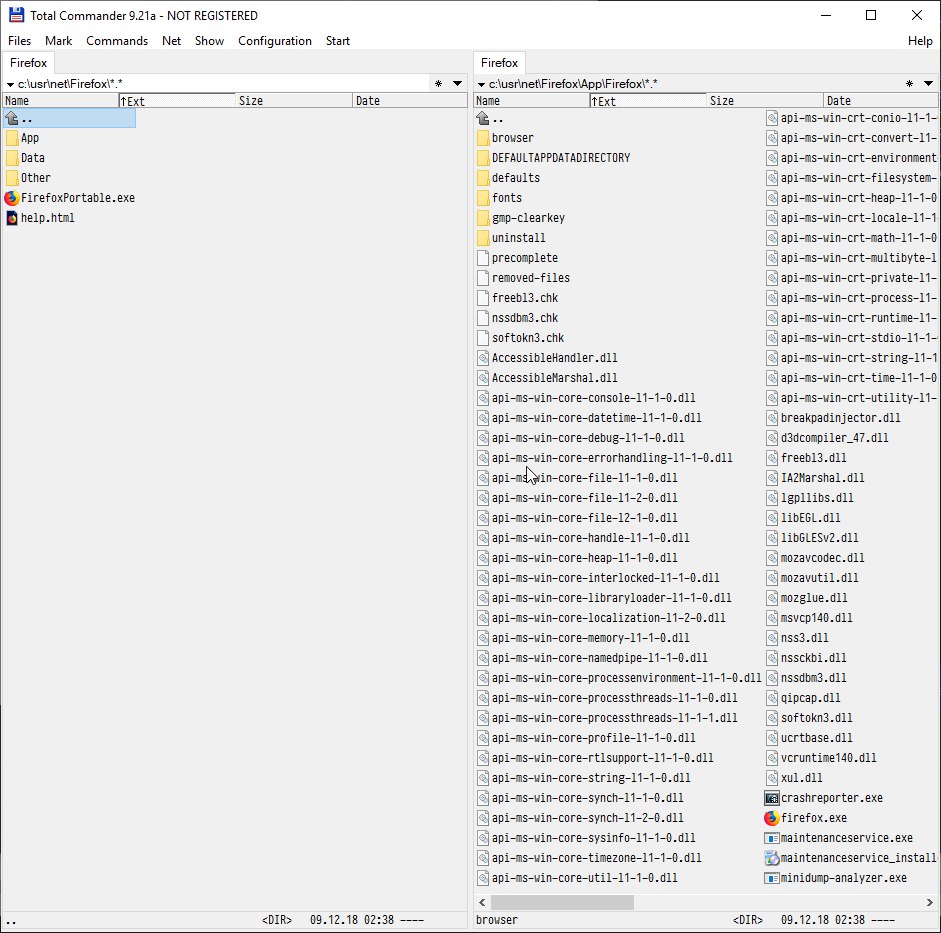Open the Configuration menu
This screenshot has height=933, width=941.
pyautogui.click(x=275, y=41)
